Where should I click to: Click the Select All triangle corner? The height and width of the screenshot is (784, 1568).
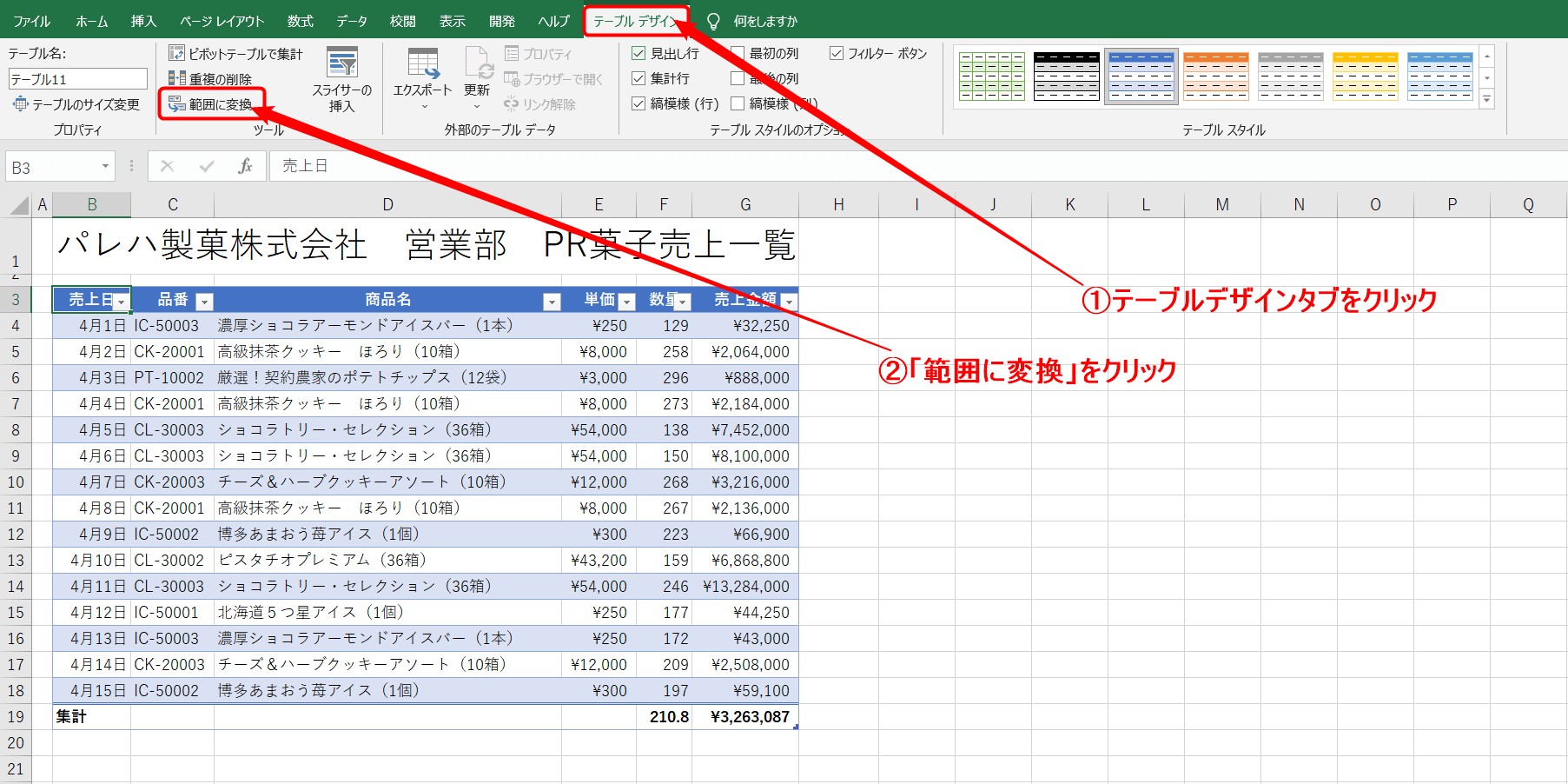[19, 205]
